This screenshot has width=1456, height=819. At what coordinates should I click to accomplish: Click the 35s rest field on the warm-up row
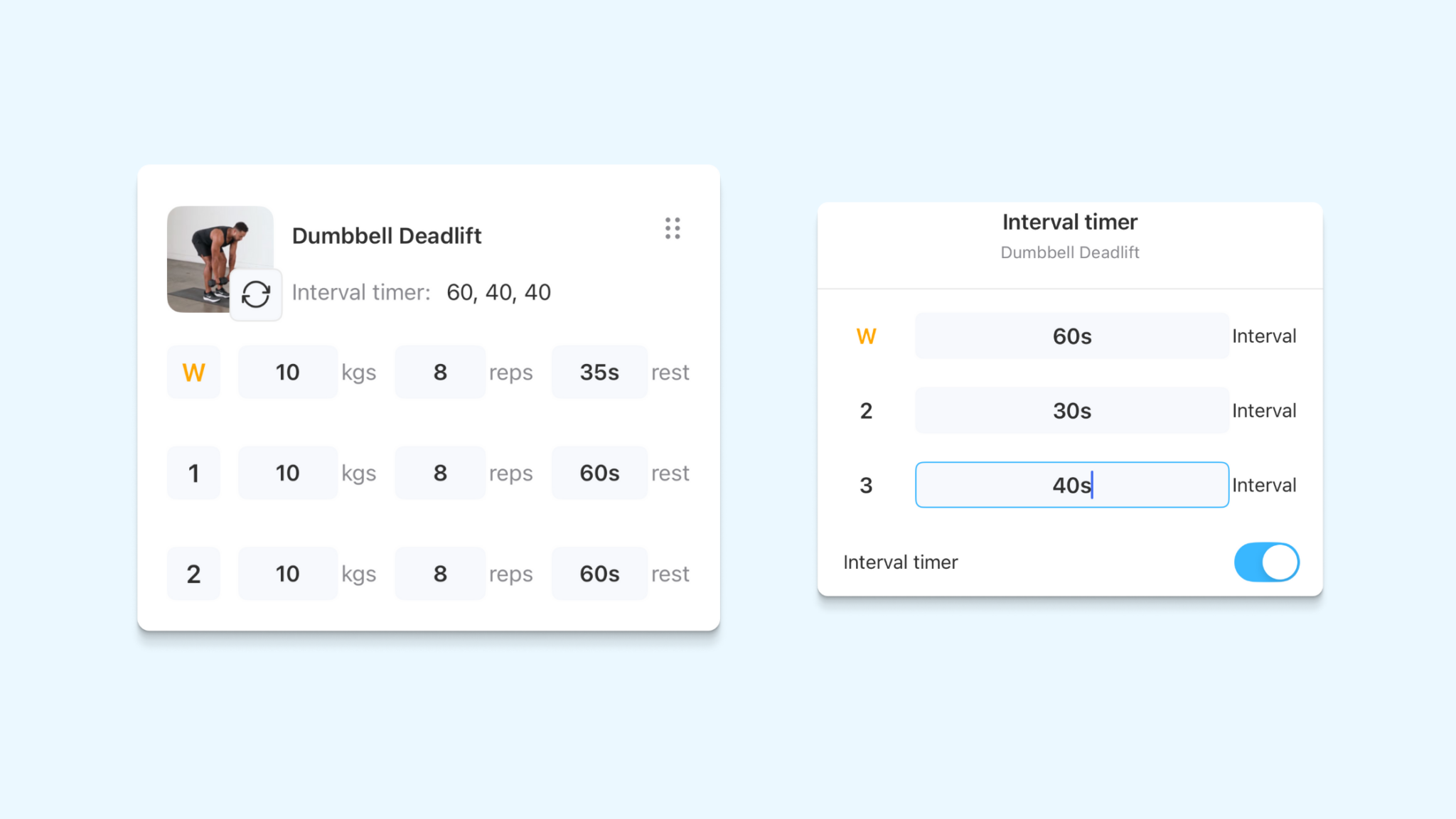599,372
